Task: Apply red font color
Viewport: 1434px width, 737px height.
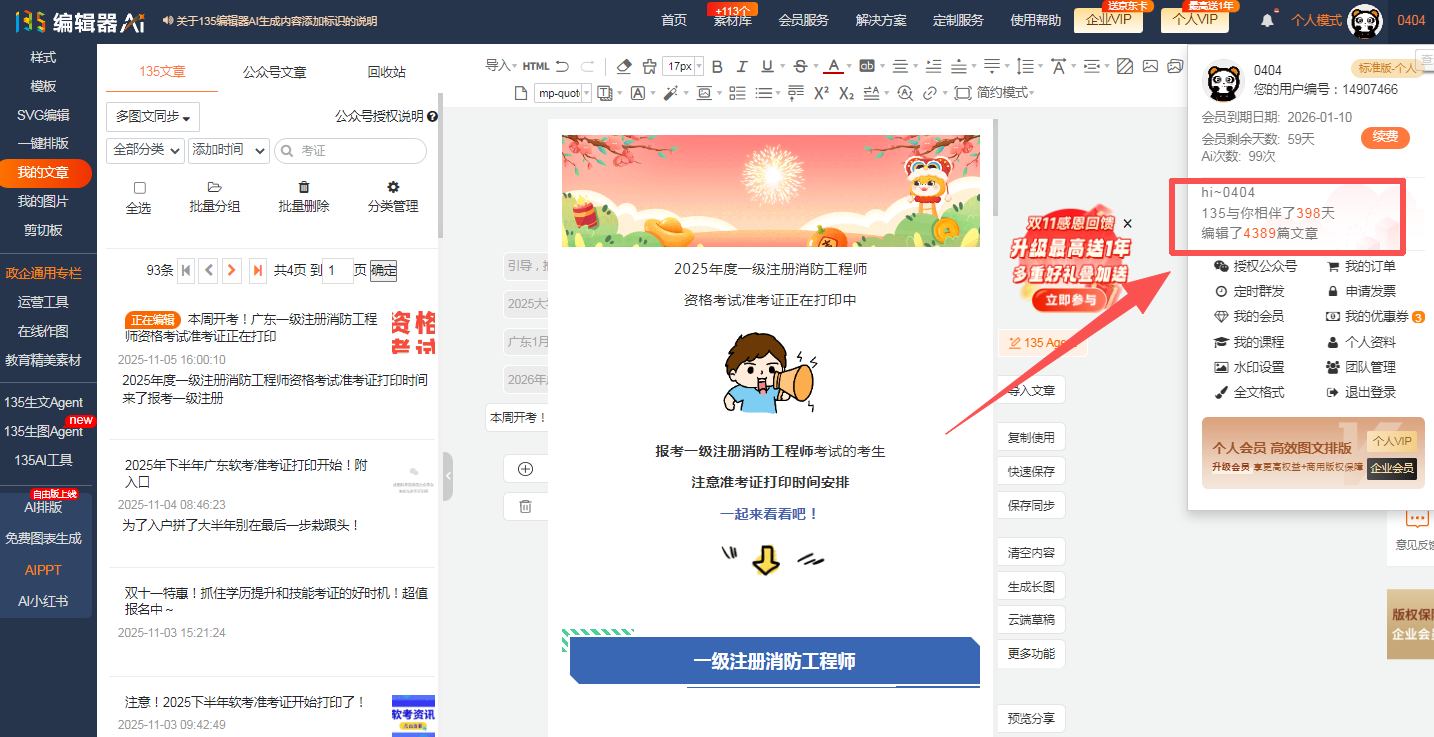Action: (x=833, y=66)
